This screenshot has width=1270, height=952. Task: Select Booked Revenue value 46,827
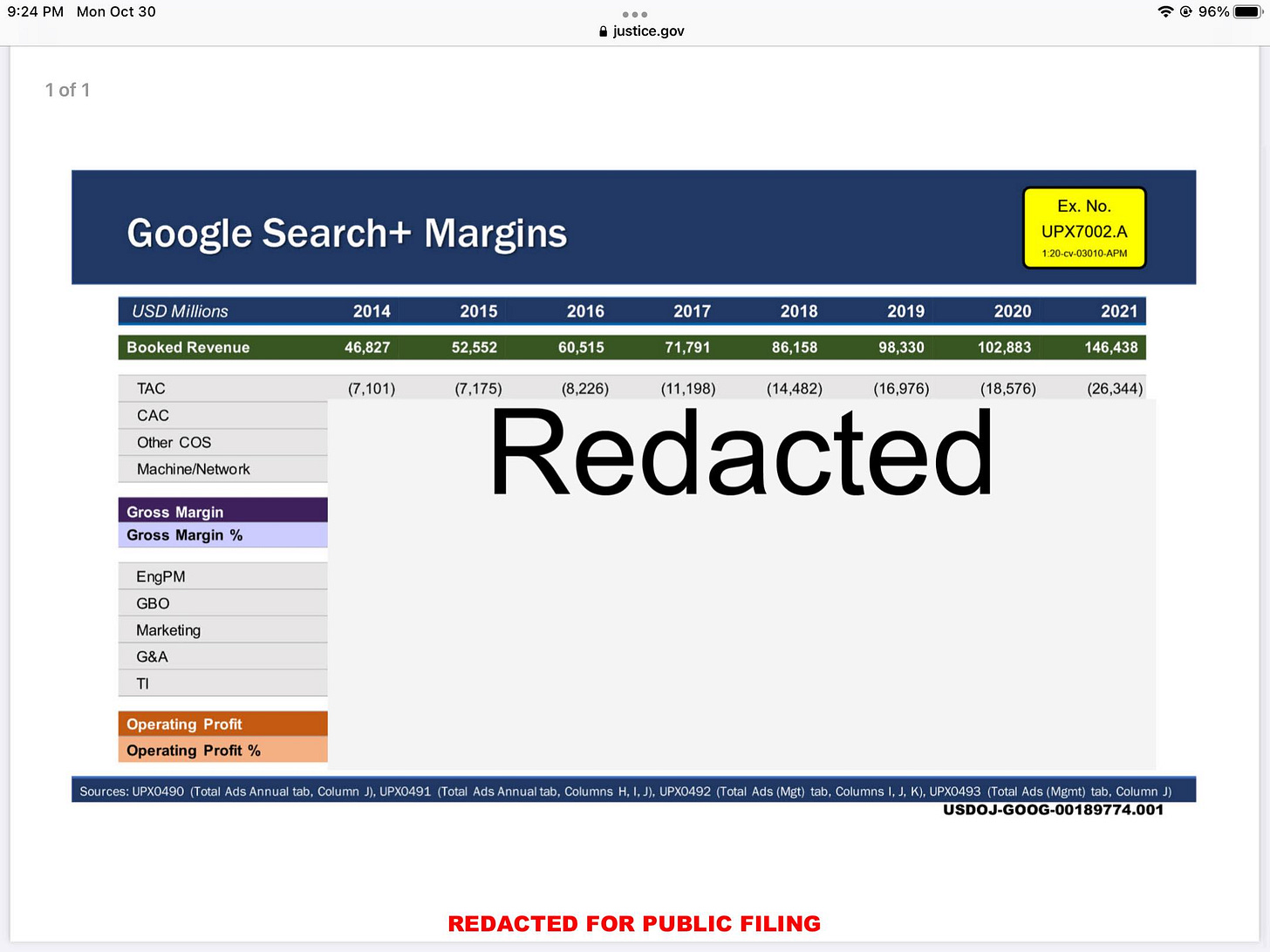pos(367,347)
